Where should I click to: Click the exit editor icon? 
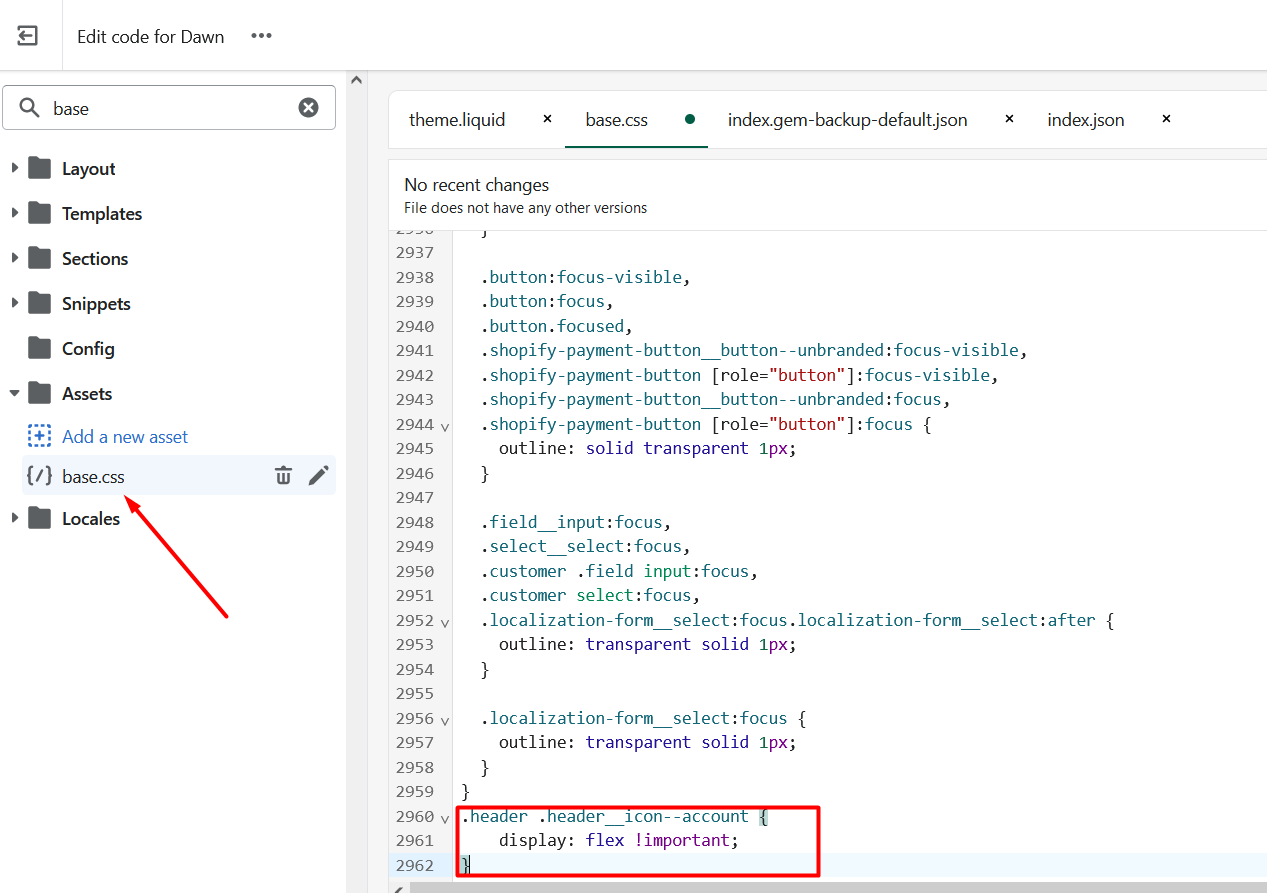point(28,36)
